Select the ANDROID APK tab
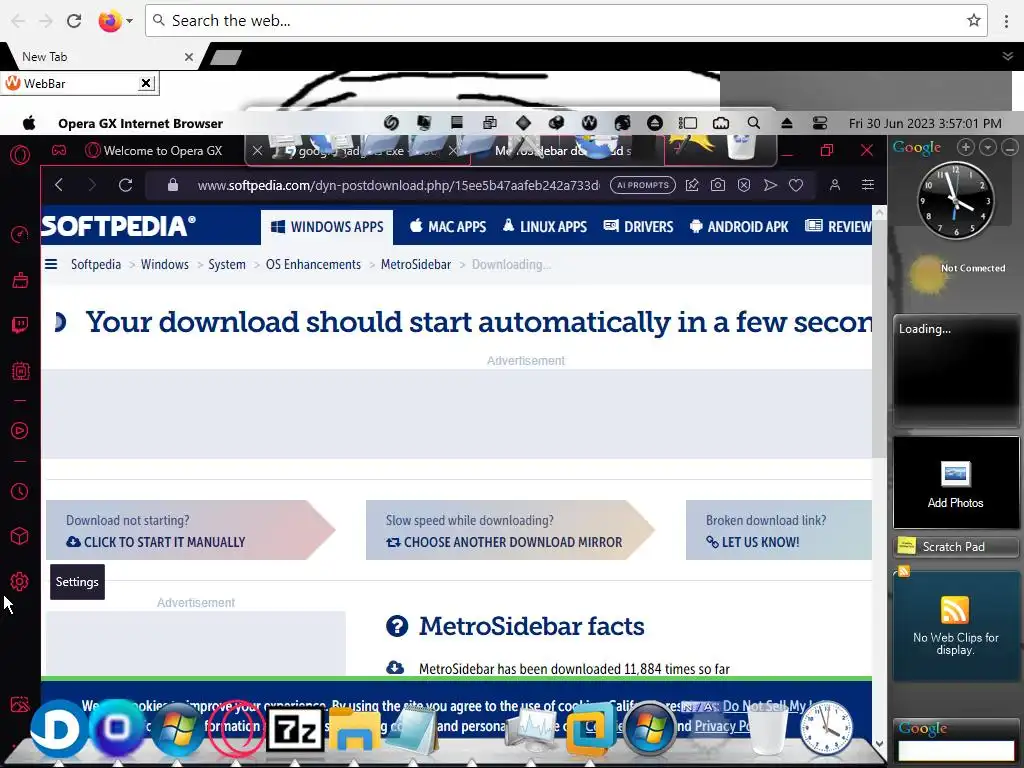Image resolution: width=1024 pixels, height=768 pixels. [739, 227]
